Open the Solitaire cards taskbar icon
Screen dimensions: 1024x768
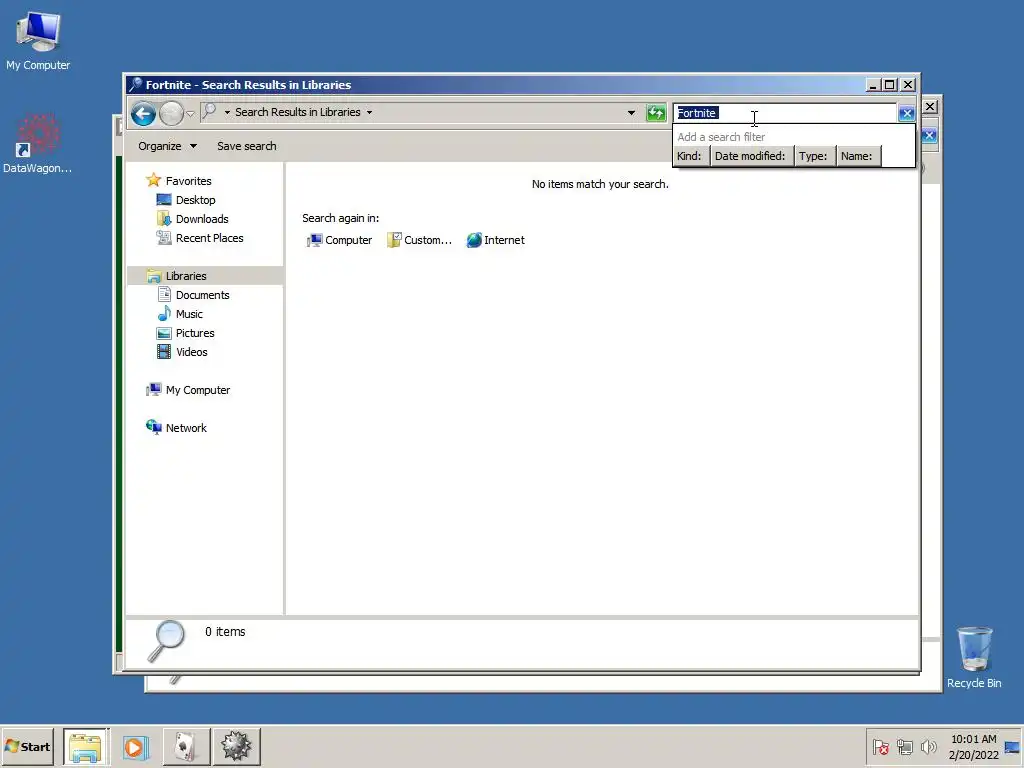pos(186,746)
